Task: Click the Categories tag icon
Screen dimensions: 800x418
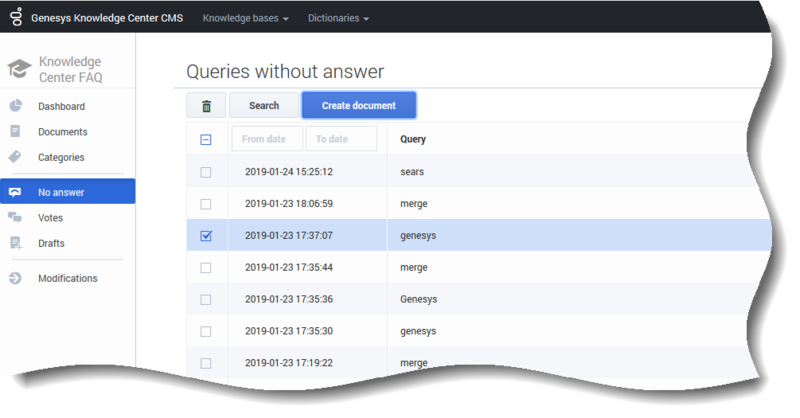Action: 16,157
